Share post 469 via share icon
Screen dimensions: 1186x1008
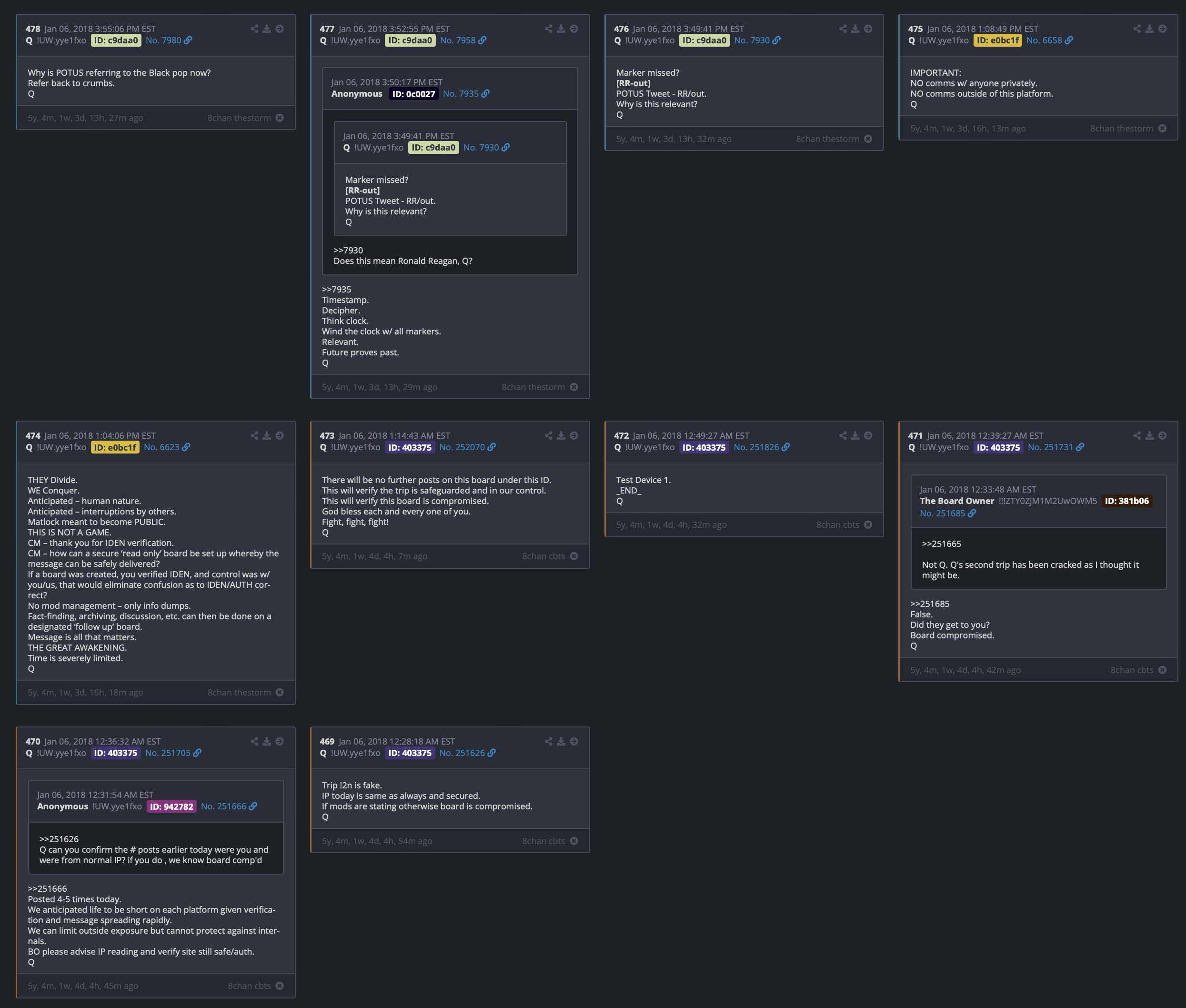(548, 741)
